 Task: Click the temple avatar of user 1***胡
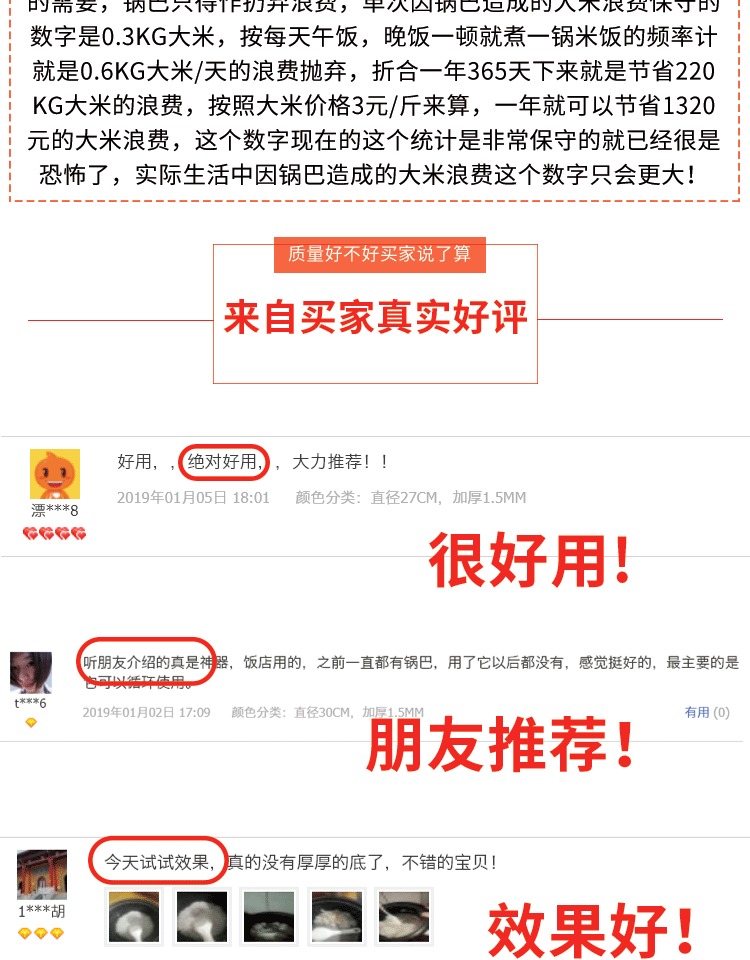point(42,875)
